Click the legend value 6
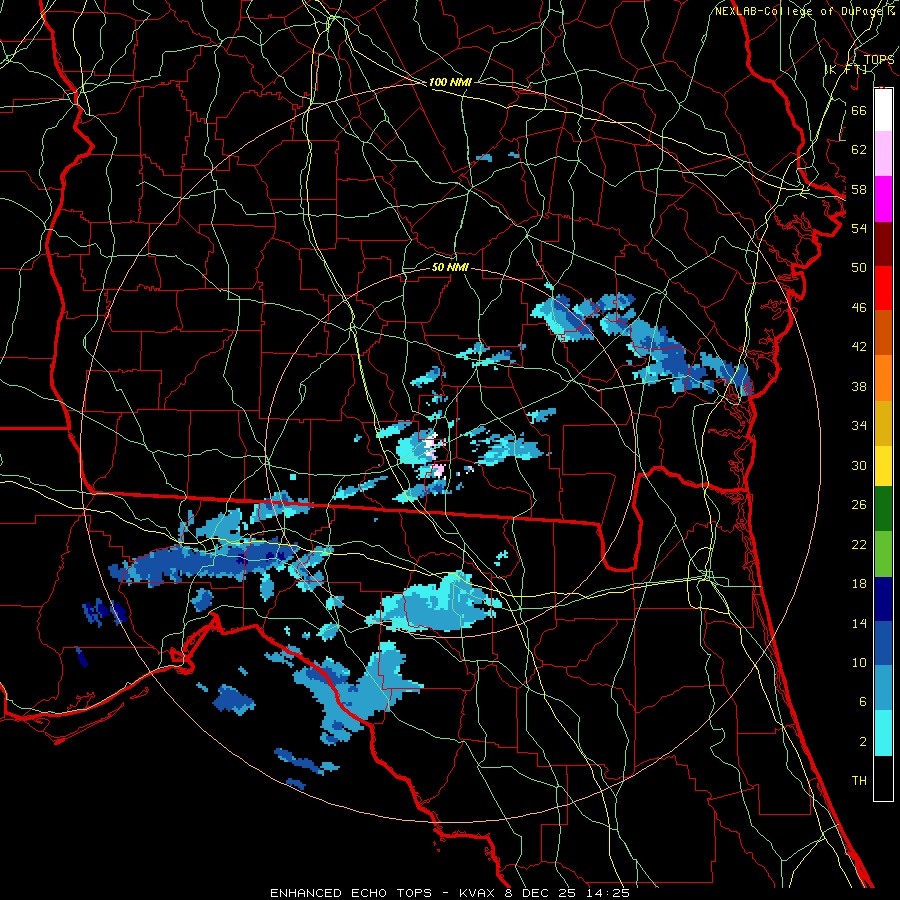 [x=862, y=701]
